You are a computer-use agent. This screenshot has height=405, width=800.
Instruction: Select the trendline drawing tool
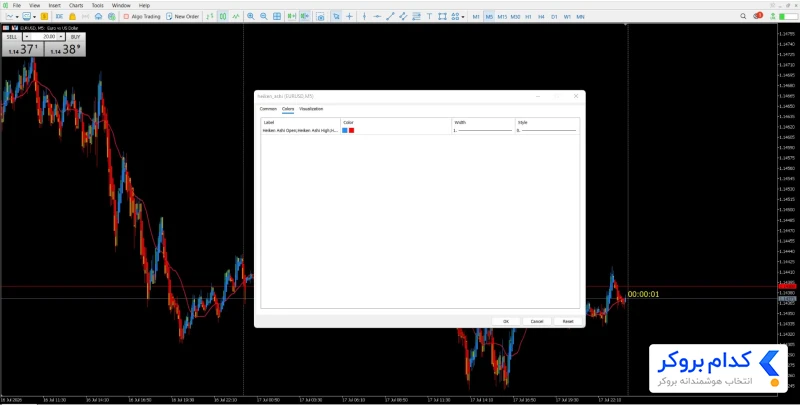[390, 16]
